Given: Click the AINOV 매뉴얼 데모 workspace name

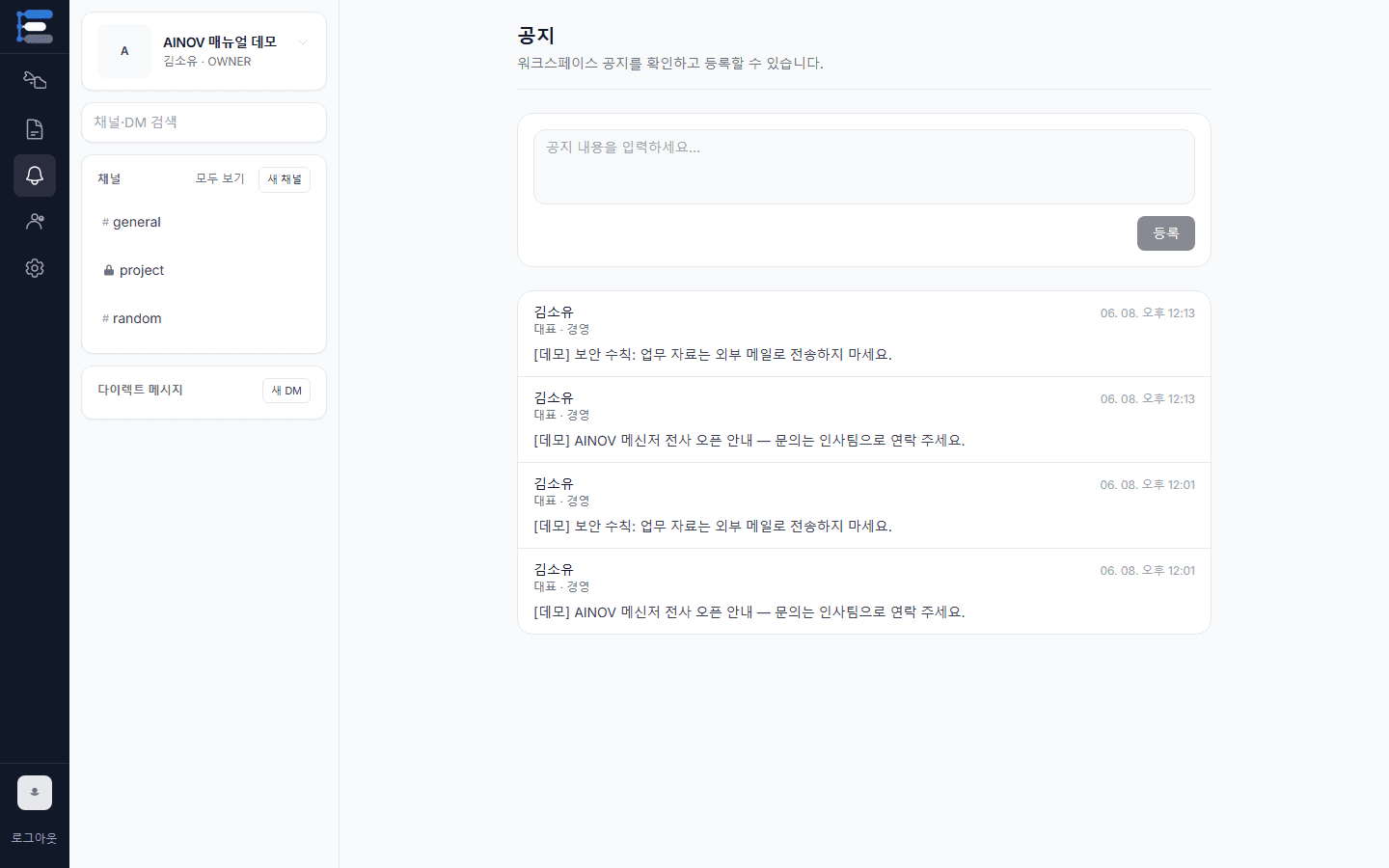Looking at the screenshot, I should pos(220,42).
